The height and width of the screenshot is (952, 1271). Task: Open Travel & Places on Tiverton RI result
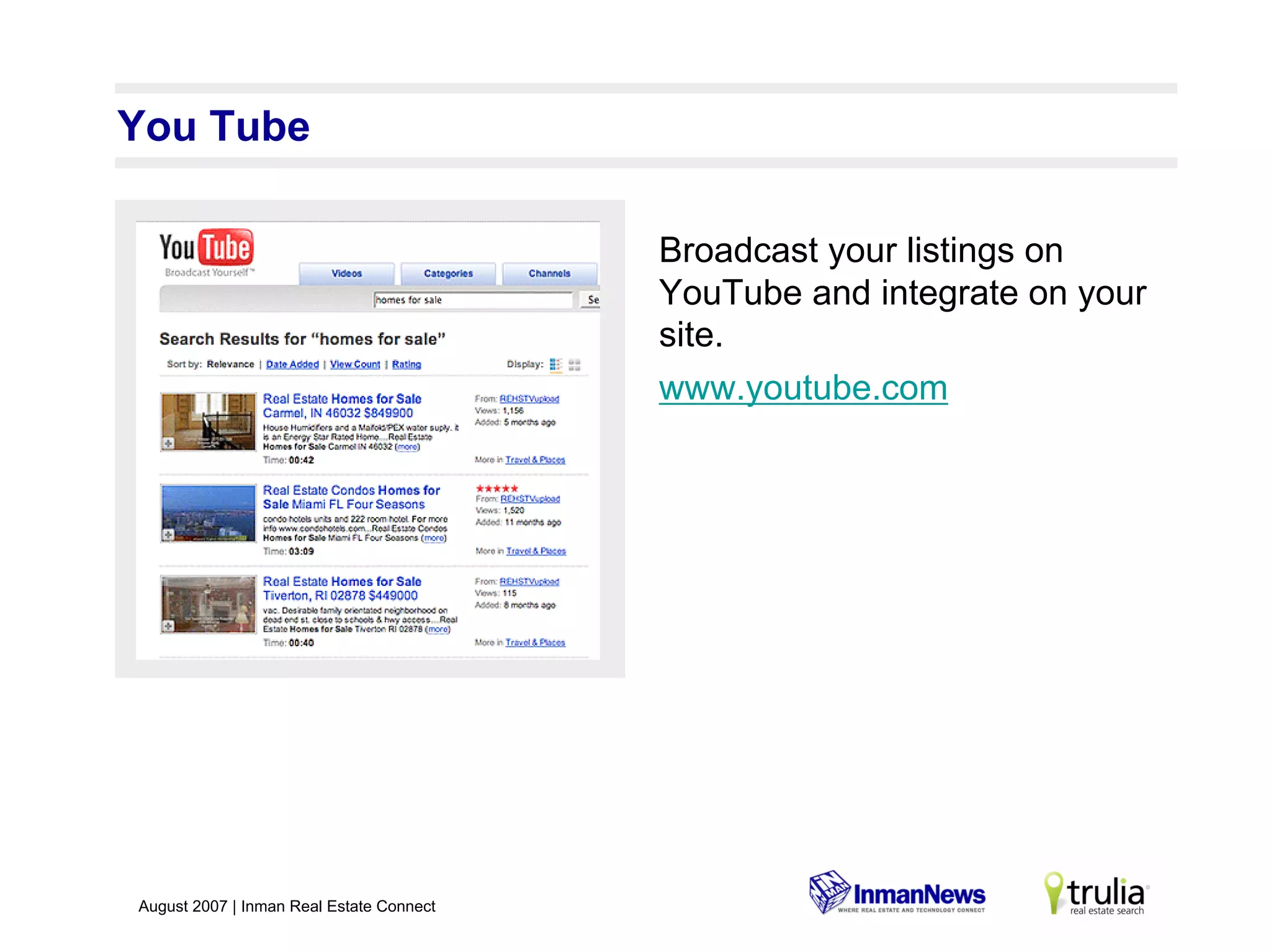535,642
